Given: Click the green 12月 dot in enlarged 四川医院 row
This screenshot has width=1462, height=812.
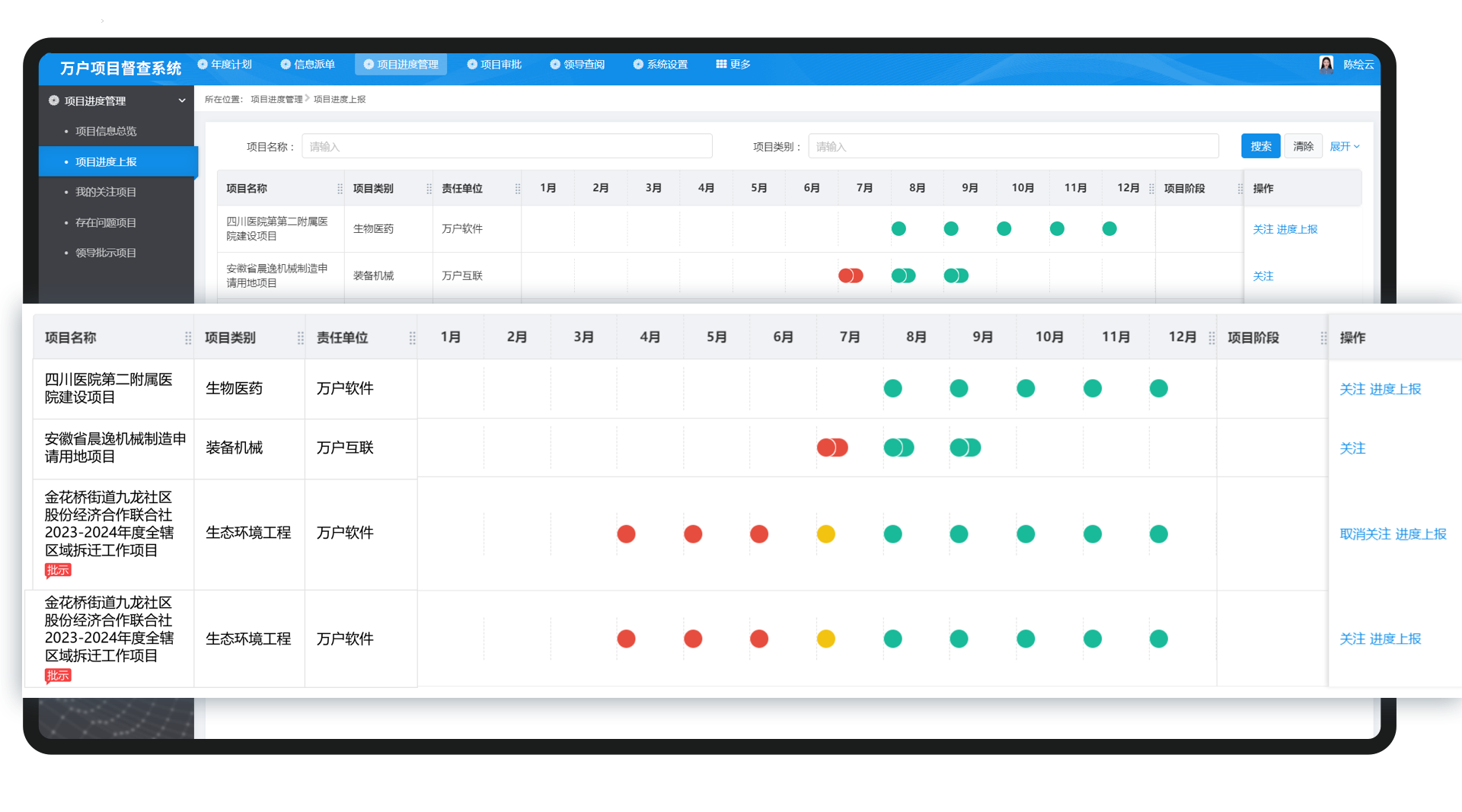Looking at the screenshot, I should [1159, 388].
